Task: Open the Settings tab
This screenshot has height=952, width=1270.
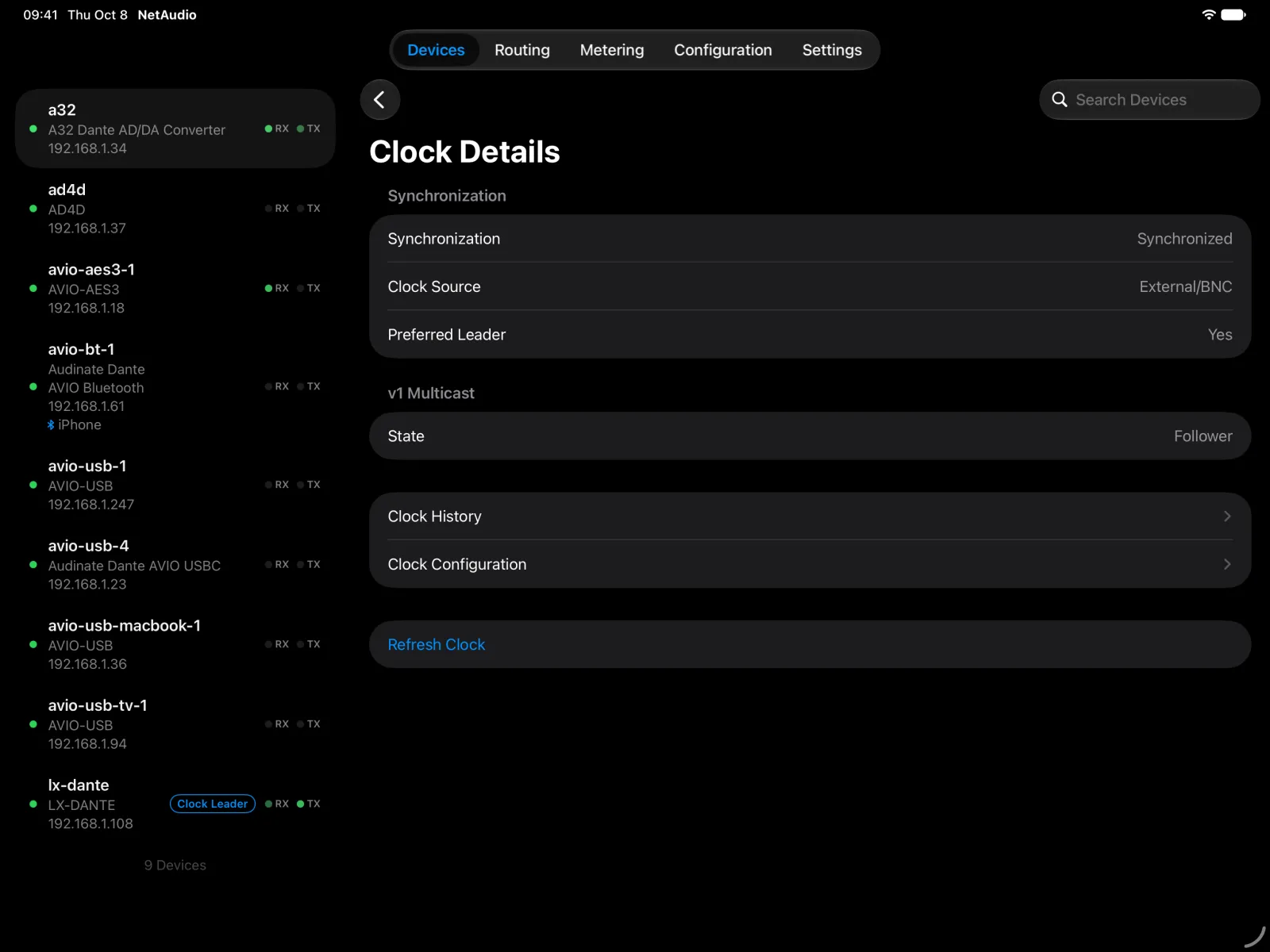Action: 832,50
